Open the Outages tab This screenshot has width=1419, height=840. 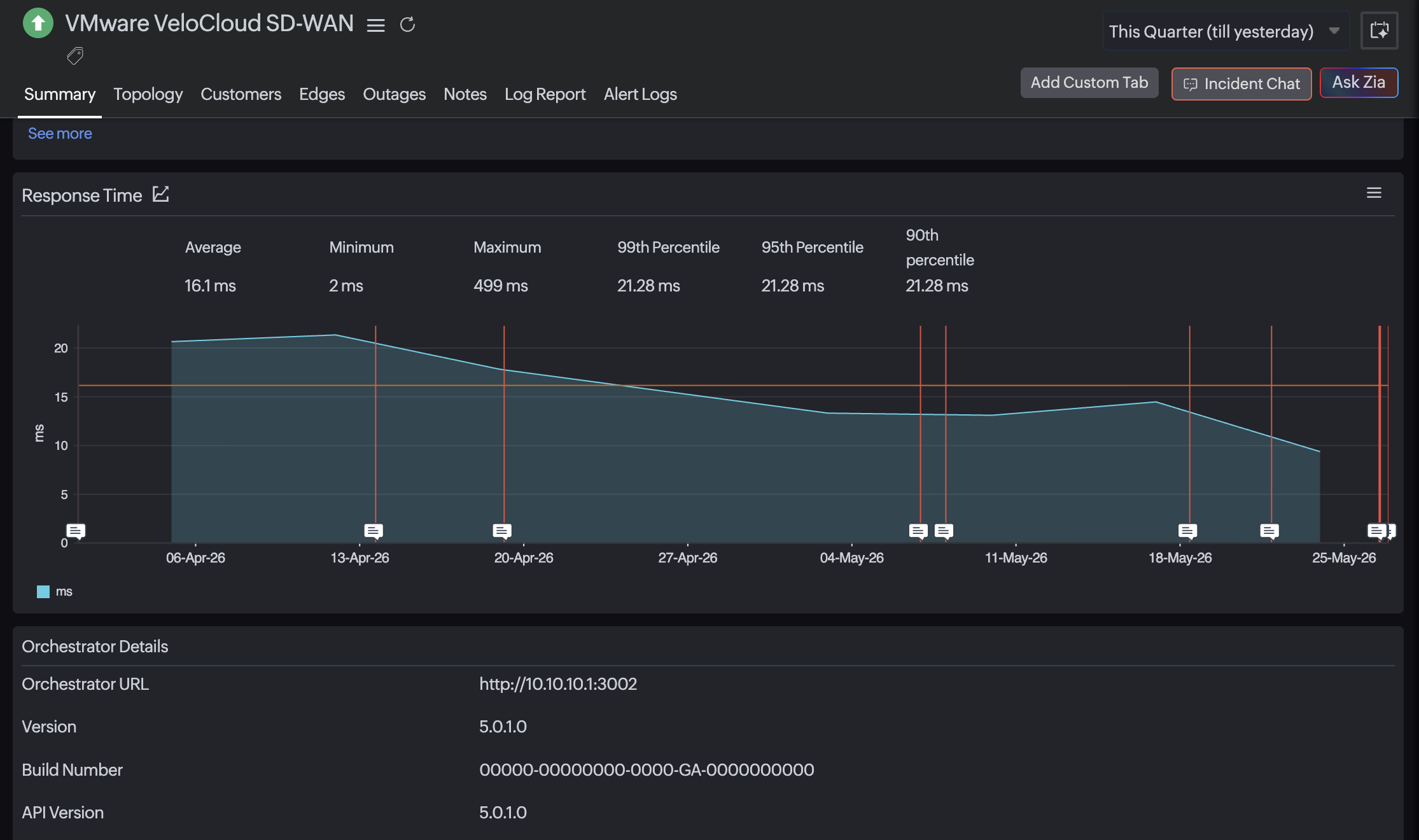pos(394,94)
